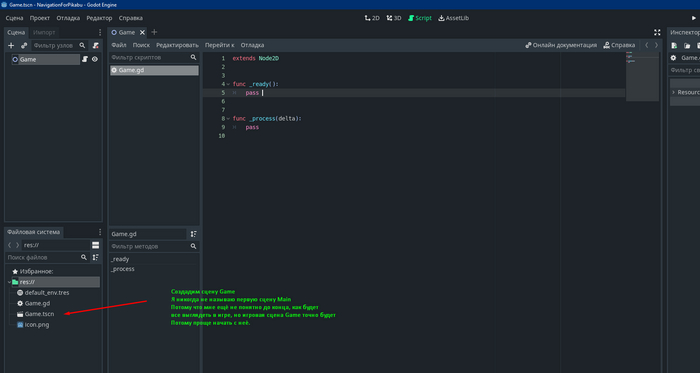This screenshot has height=373, width=700.
Task: Select the Файловая система tab
Action: tap(33, 232)
